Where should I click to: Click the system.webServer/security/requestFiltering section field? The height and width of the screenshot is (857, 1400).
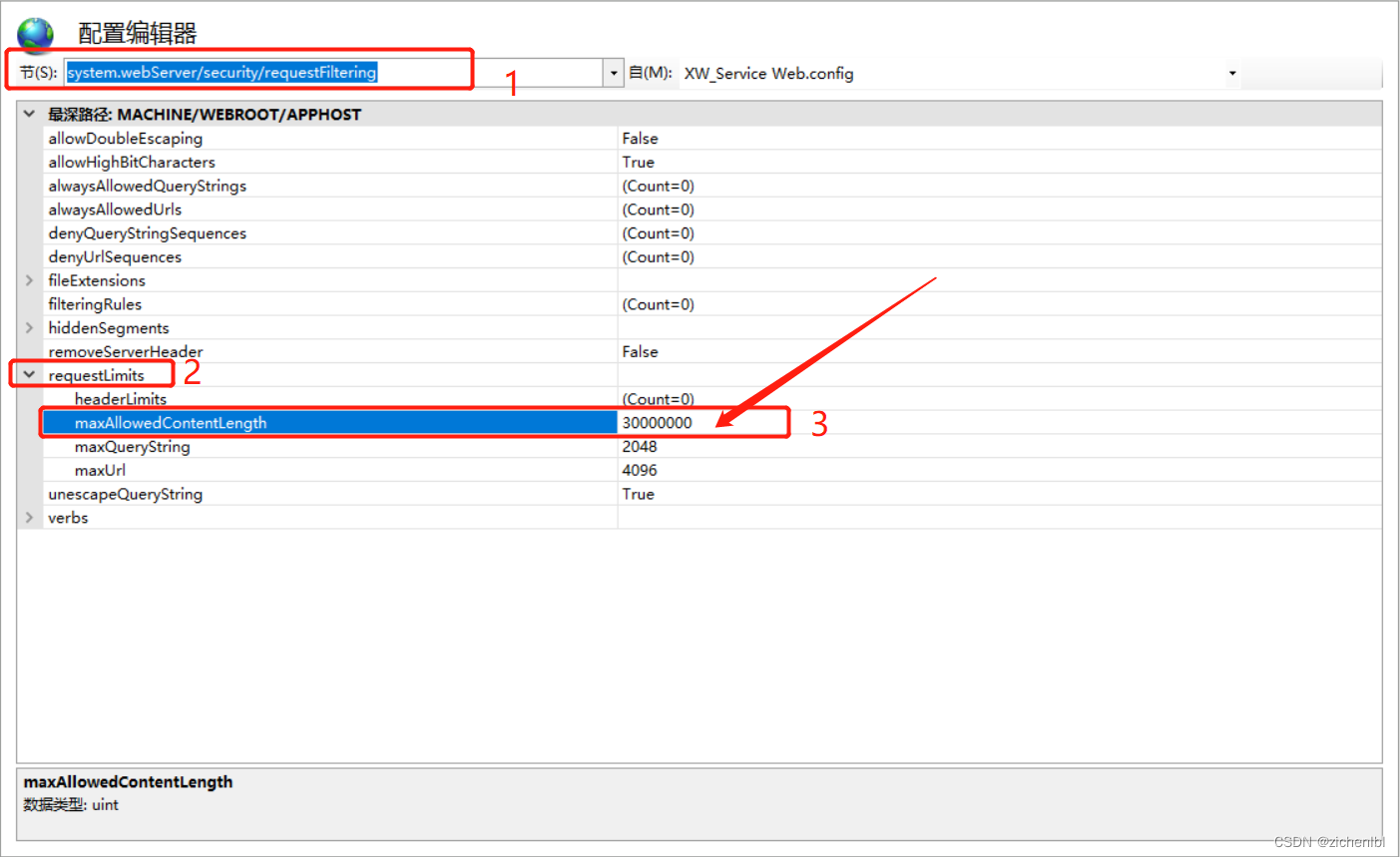click(x=333, y=73)
